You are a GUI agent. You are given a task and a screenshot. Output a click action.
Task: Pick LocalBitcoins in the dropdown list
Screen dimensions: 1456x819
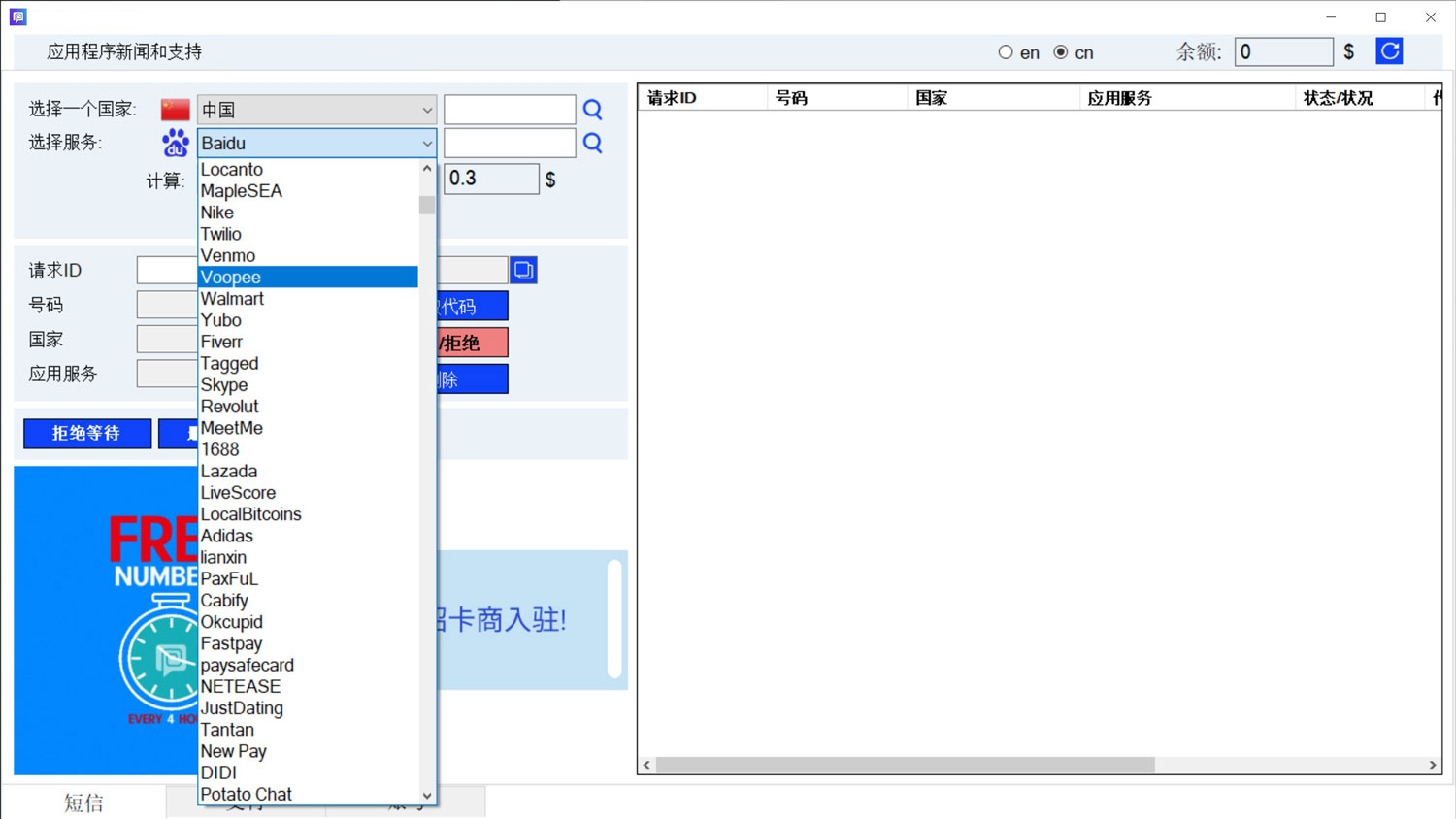click(x=308, y=514)
